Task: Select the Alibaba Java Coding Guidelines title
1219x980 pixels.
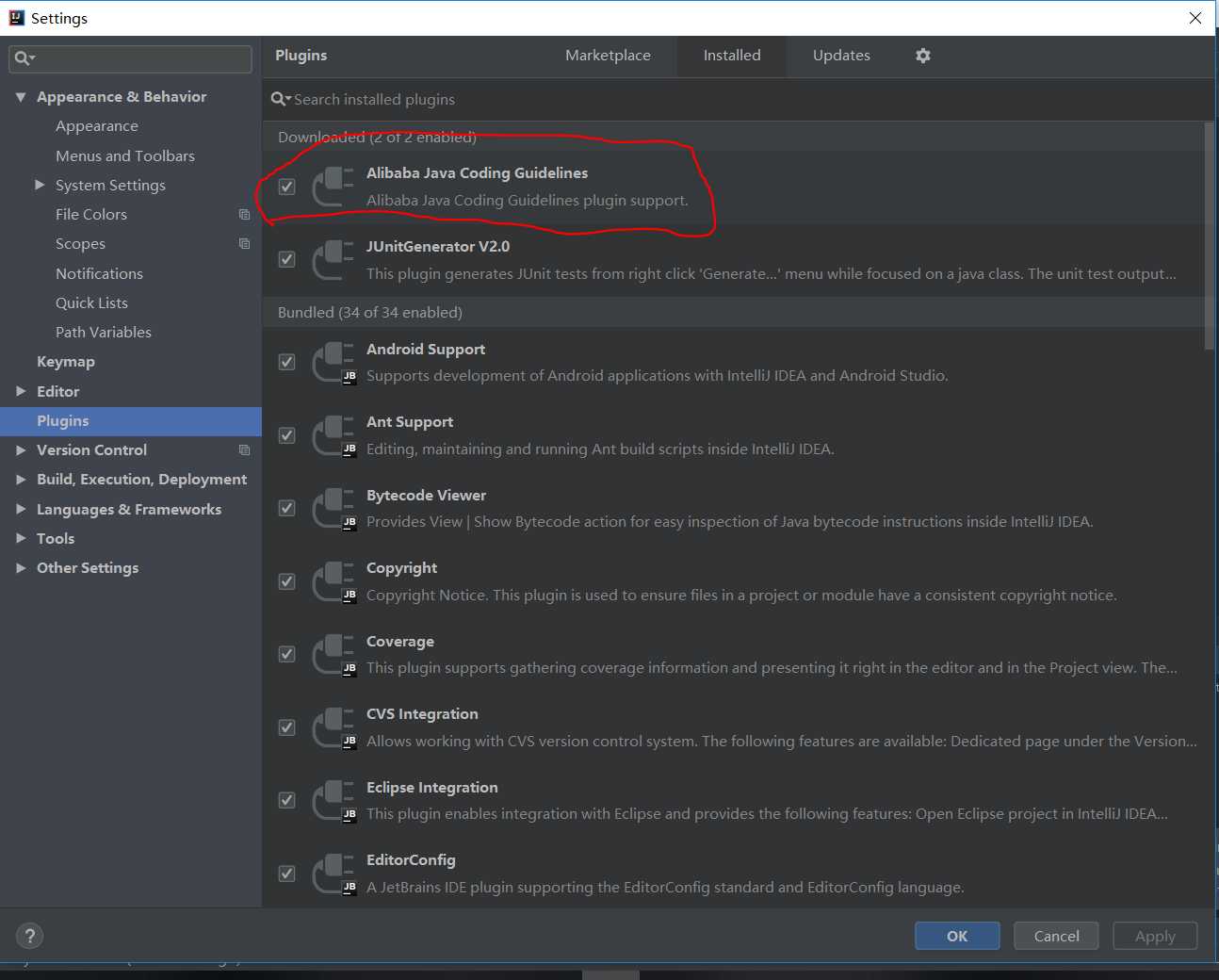Action: click(477, 173)
